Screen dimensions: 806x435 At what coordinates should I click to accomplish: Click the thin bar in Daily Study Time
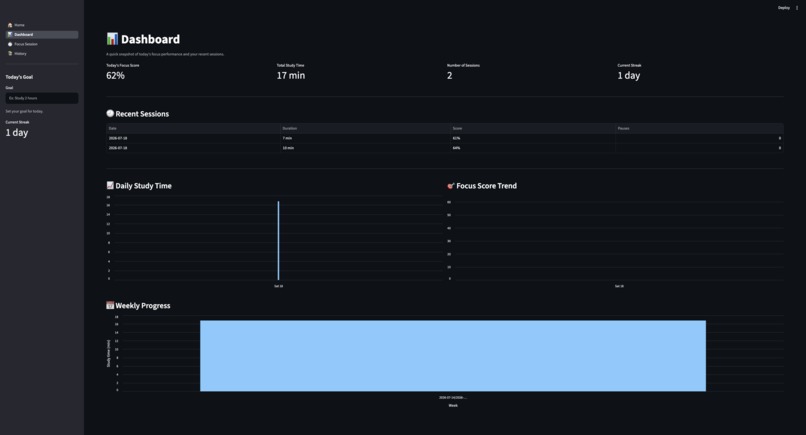pos(279,240)
